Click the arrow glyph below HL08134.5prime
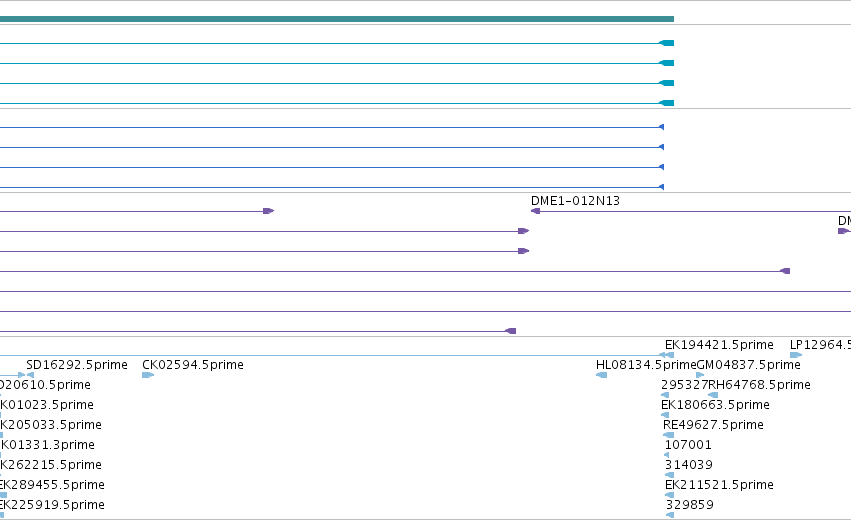Image resolution: width=851 pixels, height=520 pixels. (x=601, y=375)
